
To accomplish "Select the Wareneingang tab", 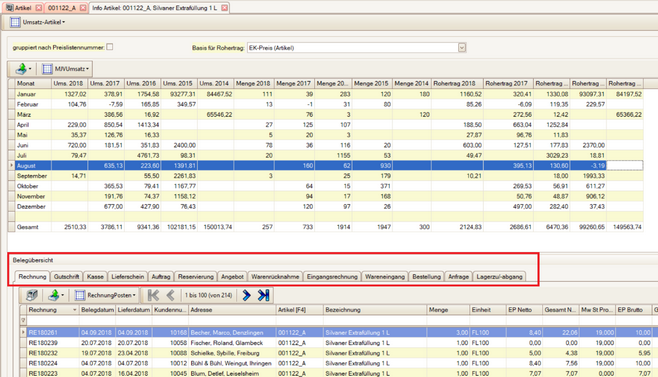I will 385,277.
